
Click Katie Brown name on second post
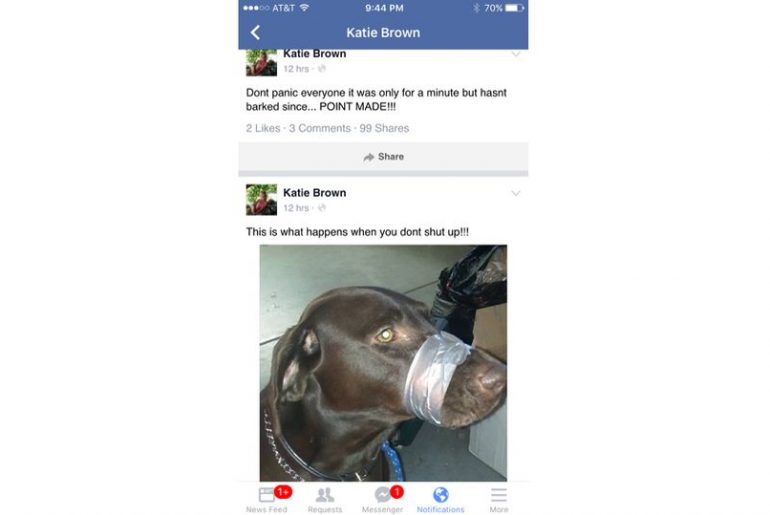315,193
